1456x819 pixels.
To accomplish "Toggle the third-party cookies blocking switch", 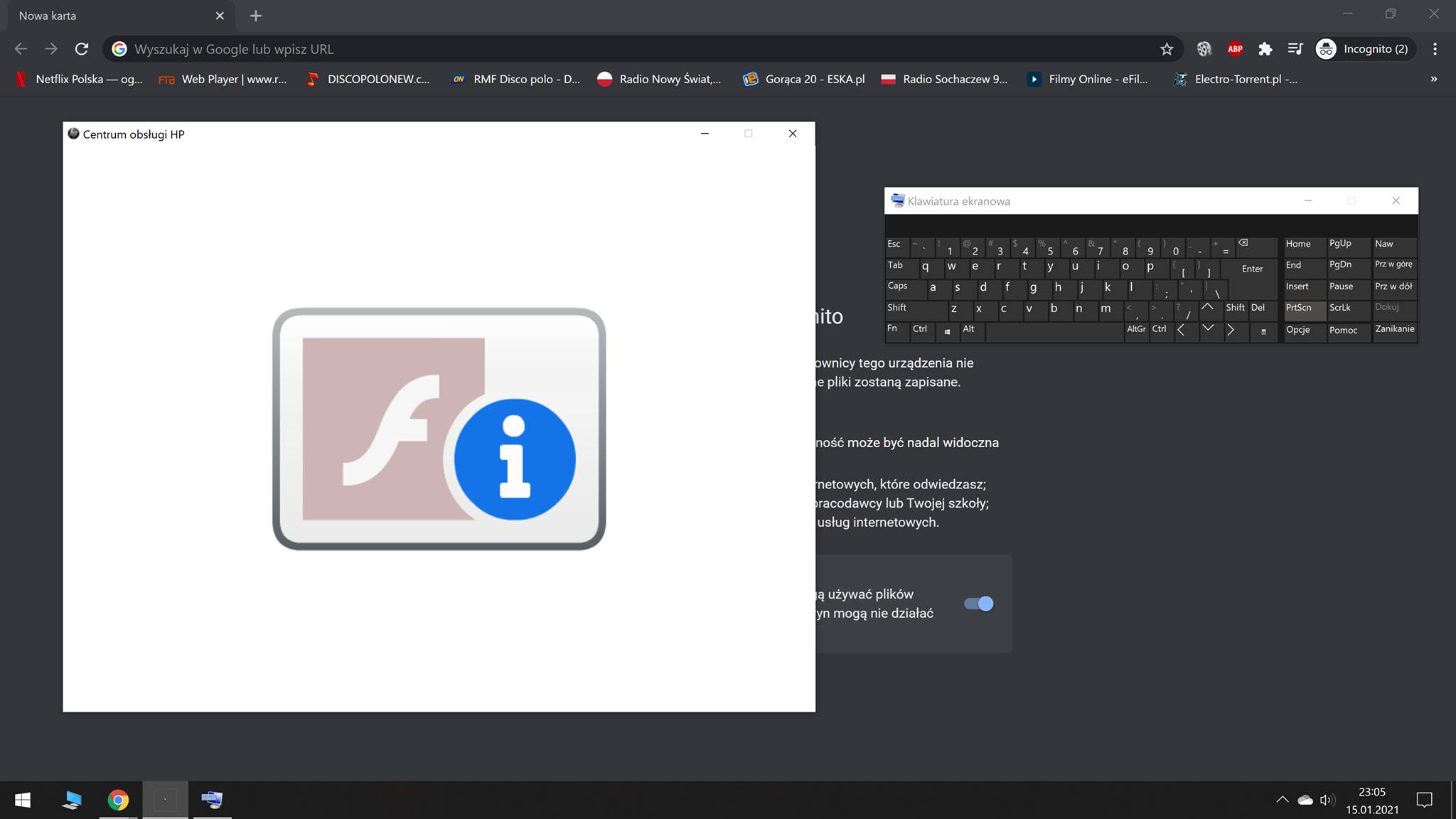I will [978, 604].
